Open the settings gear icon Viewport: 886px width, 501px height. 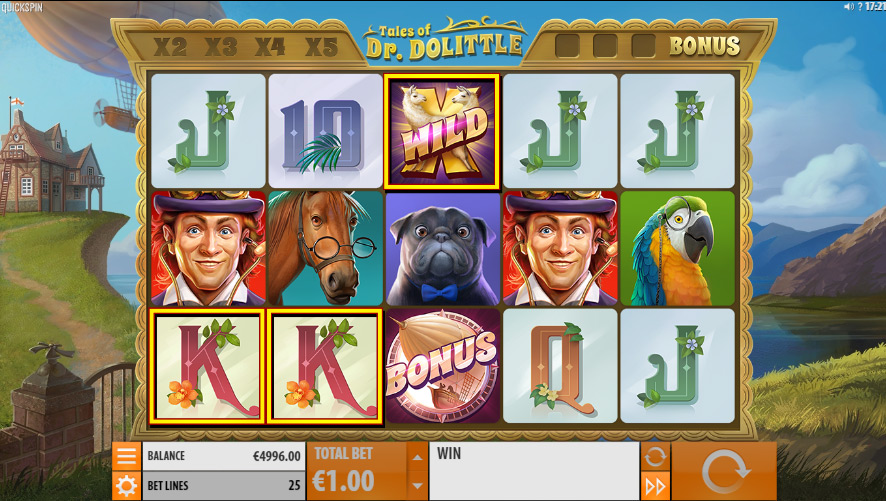click(x=126, y=486)
